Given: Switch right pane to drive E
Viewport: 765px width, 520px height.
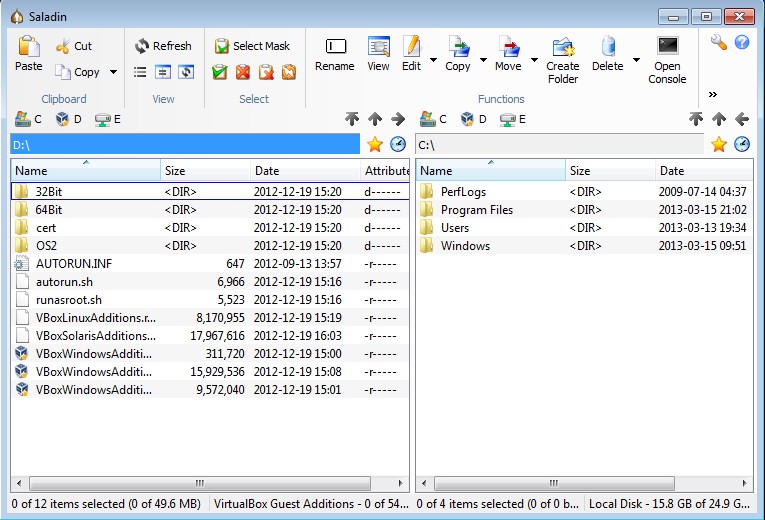Looking at the screenshot, I should click(512, 119).
